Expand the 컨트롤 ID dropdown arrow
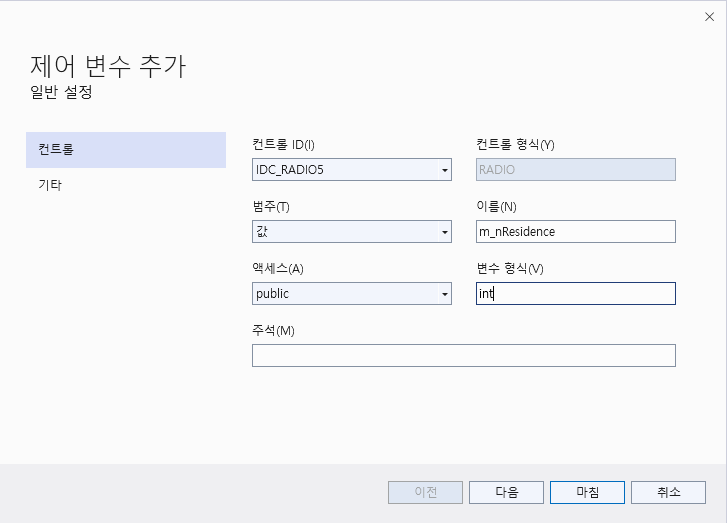The image size is (727, 523). pos(444,170)
